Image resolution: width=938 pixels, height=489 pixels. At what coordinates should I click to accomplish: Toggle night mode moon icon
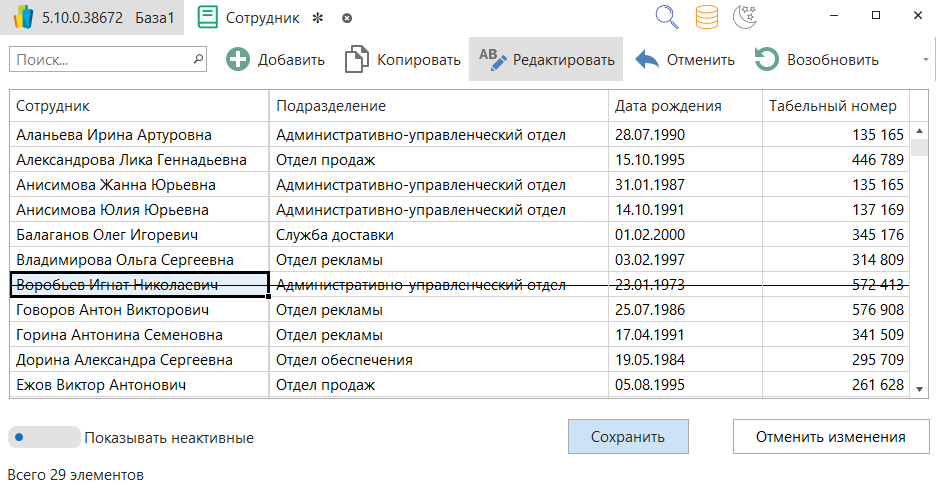746,17
